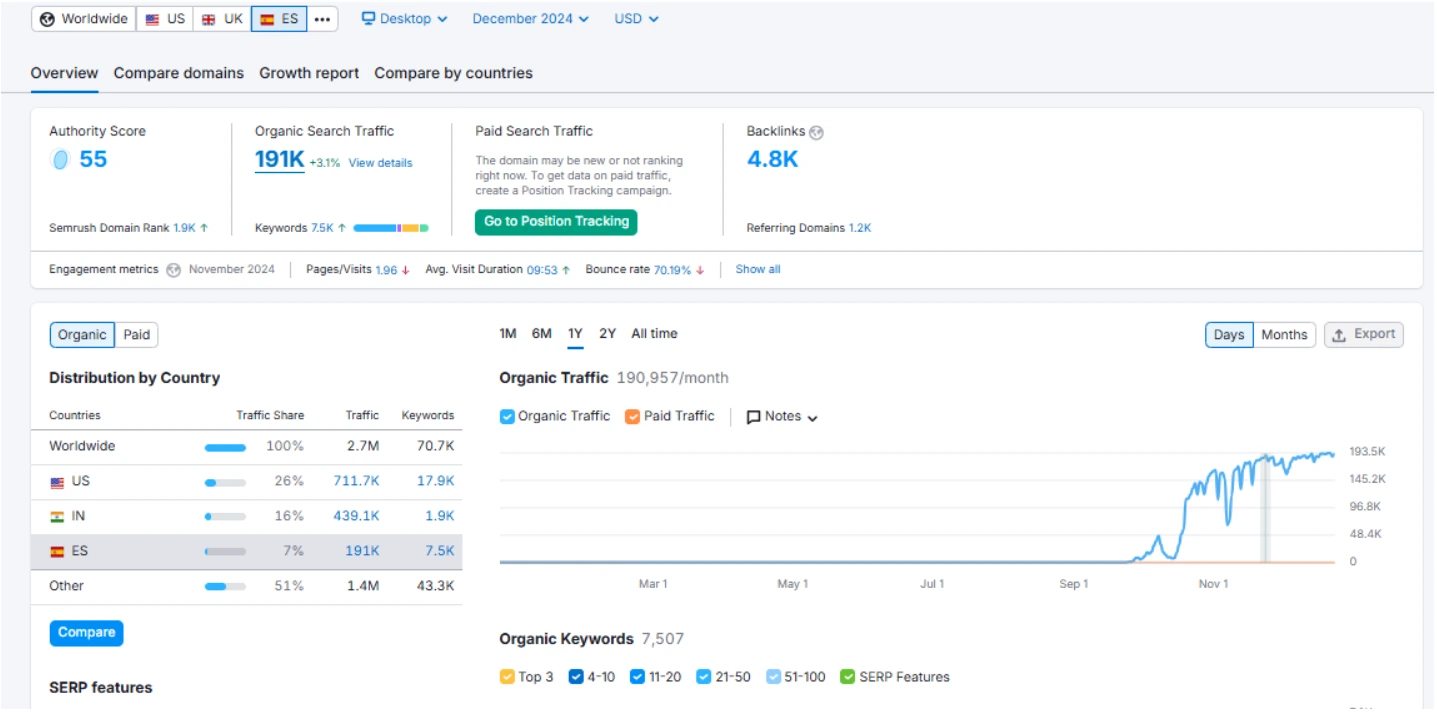Click the Engagement metrics info icon
1437x719 pixels.
coord(175,269)
